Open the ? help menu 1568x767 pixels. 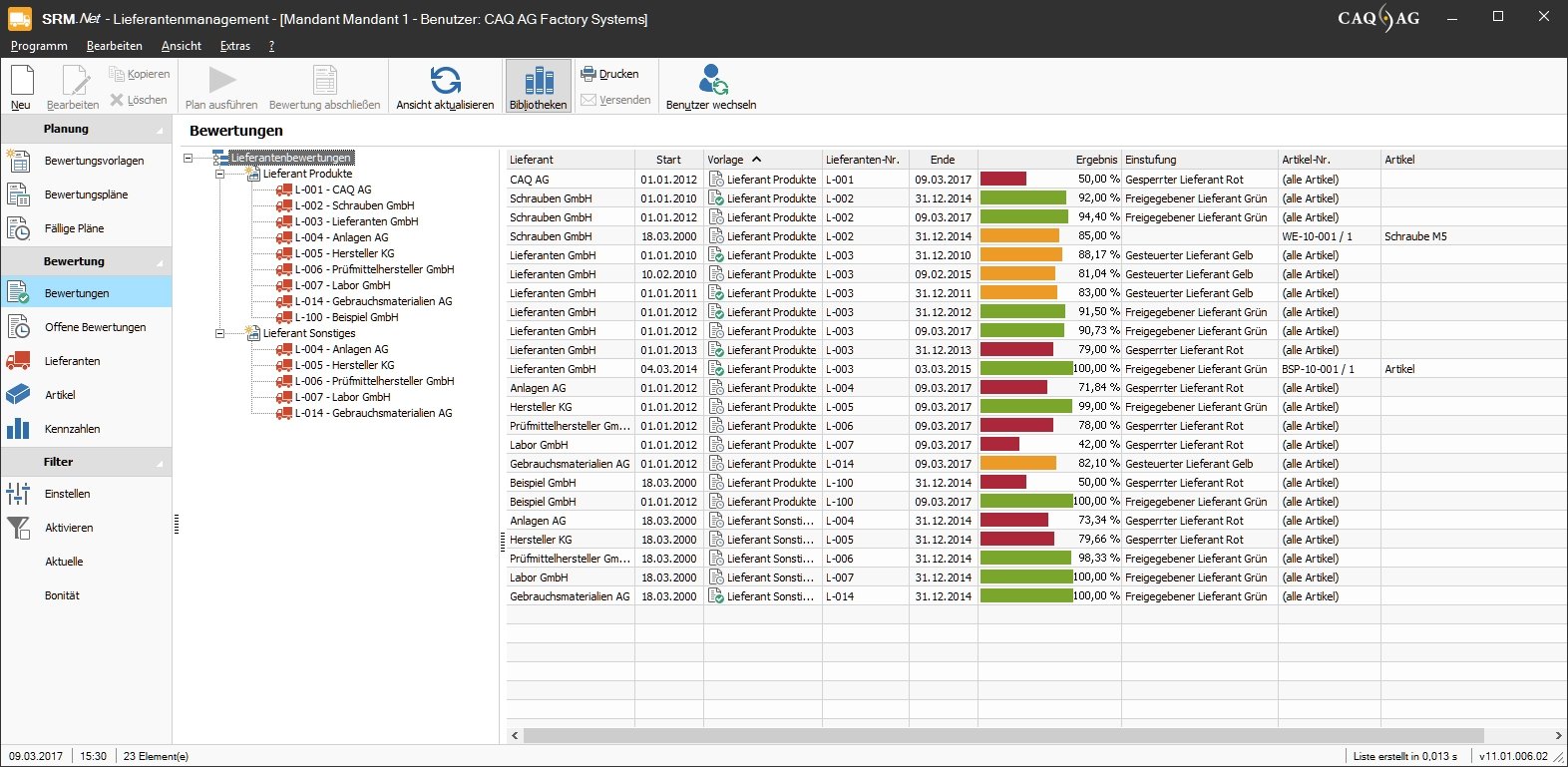pos(271,46)
